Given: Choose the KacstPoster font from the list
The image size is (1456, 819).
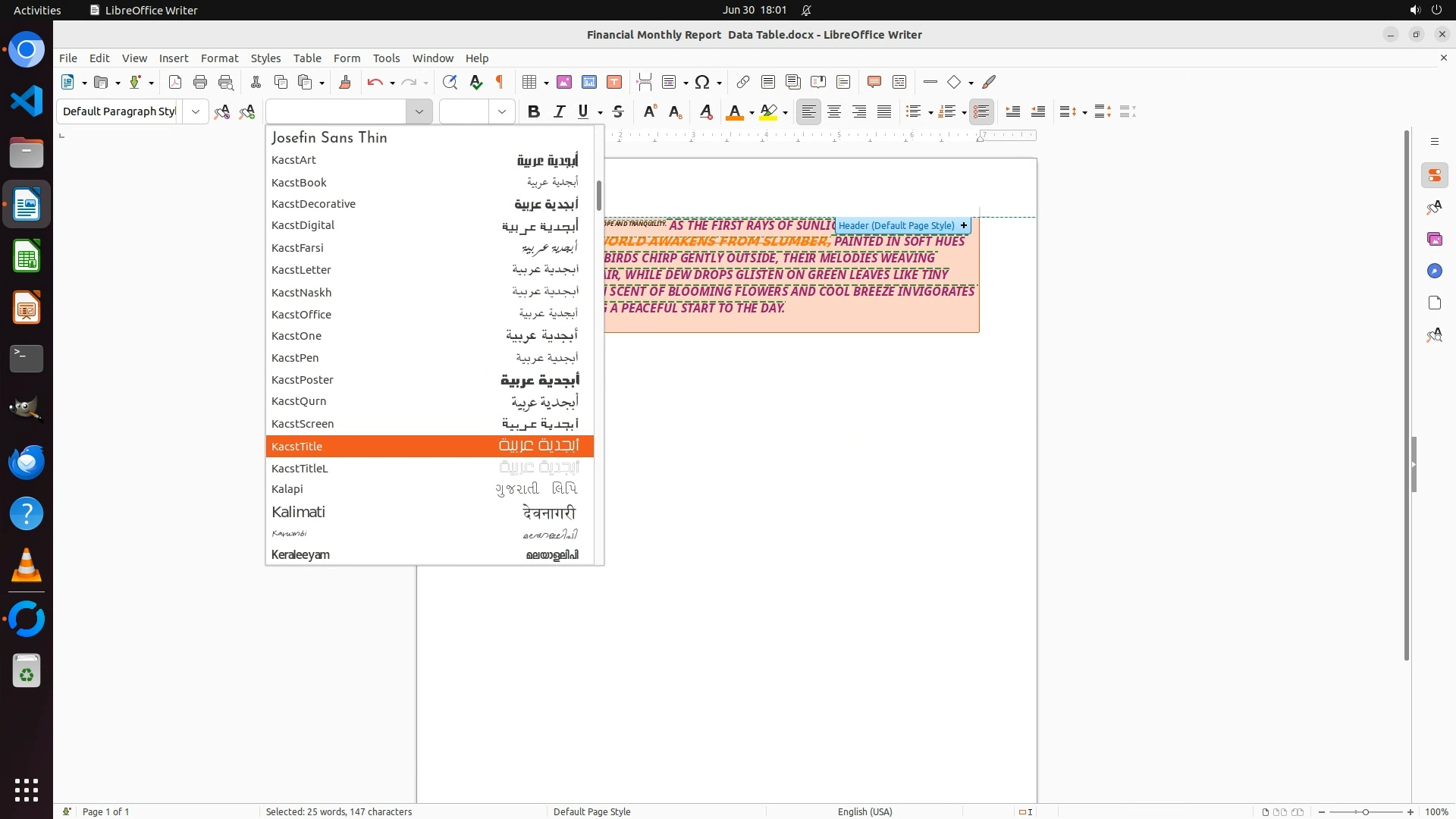Looking at the screenshot, I should [303, 380].
